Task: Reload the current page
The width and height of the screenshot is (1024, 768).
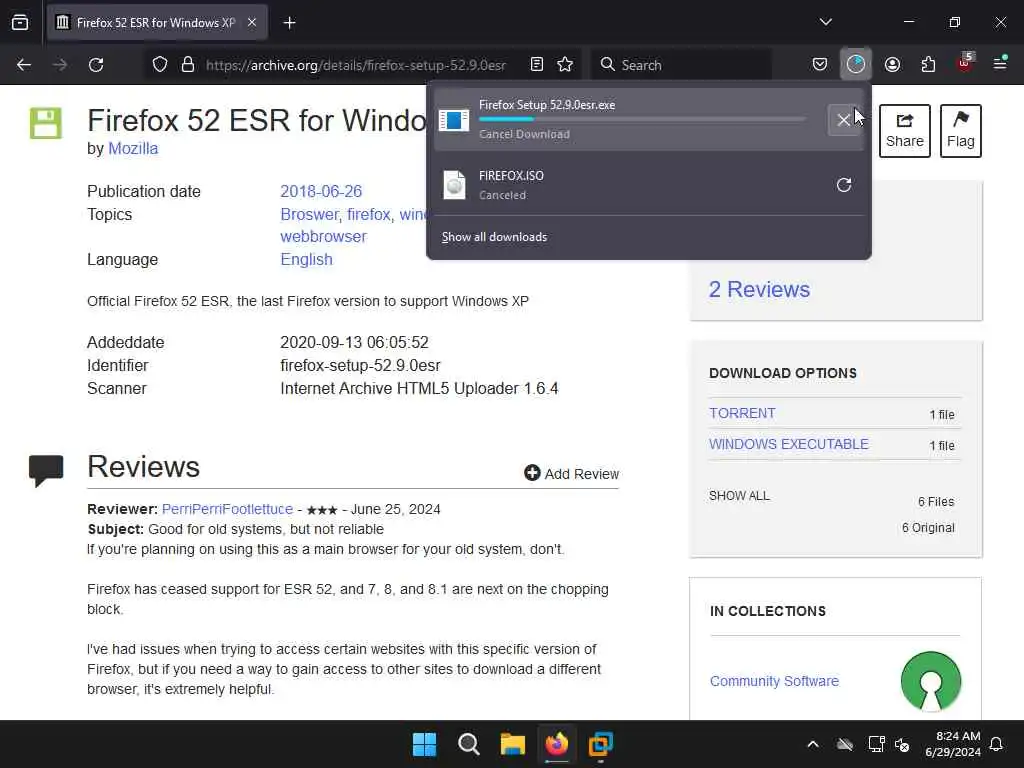Action: coord(96,65)
